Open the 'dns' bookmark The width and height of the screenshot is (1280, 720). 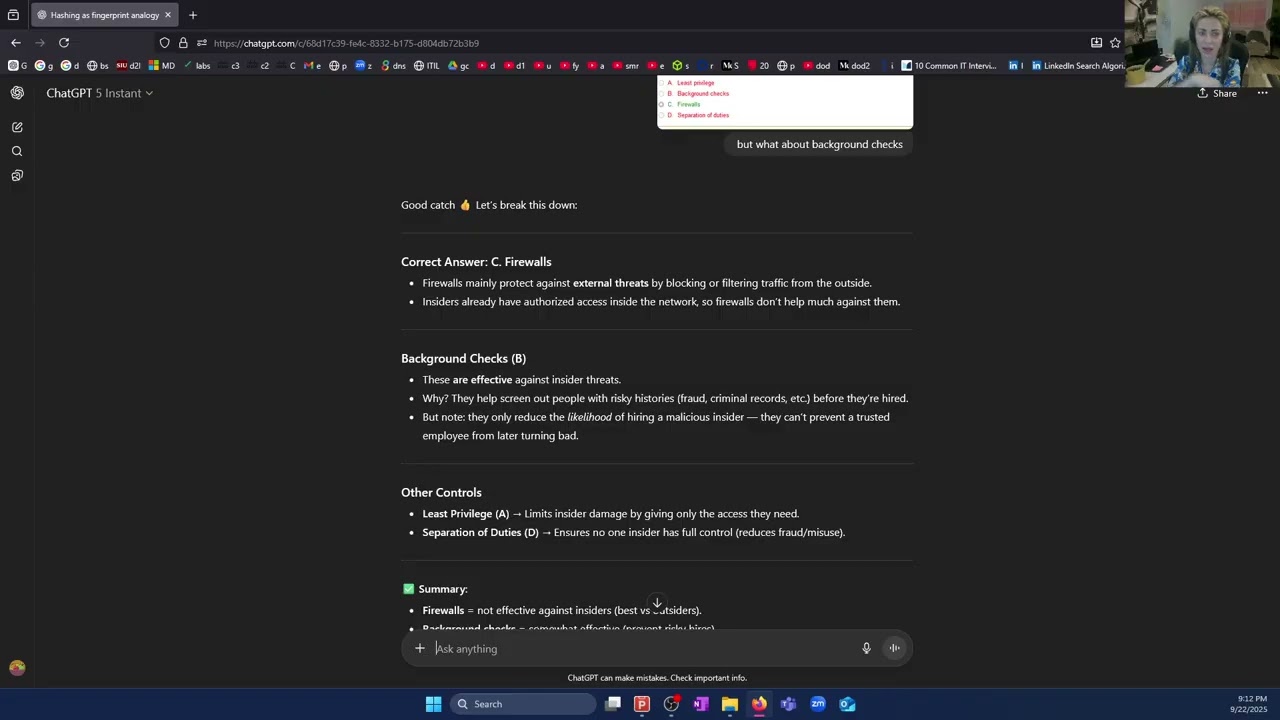393,66
